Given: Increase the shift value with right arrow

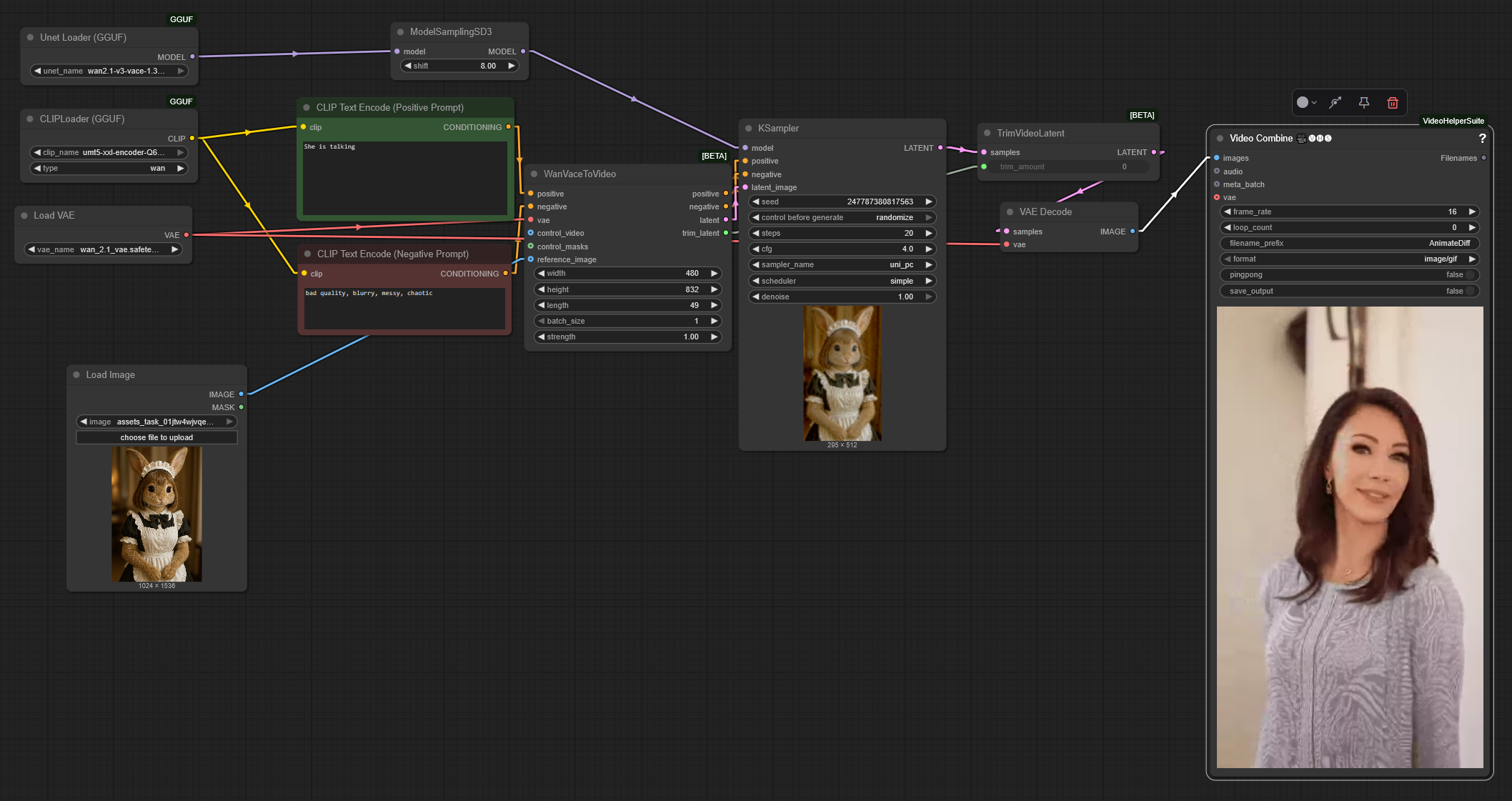Looking at the screenshot, I should coord(512,66).
